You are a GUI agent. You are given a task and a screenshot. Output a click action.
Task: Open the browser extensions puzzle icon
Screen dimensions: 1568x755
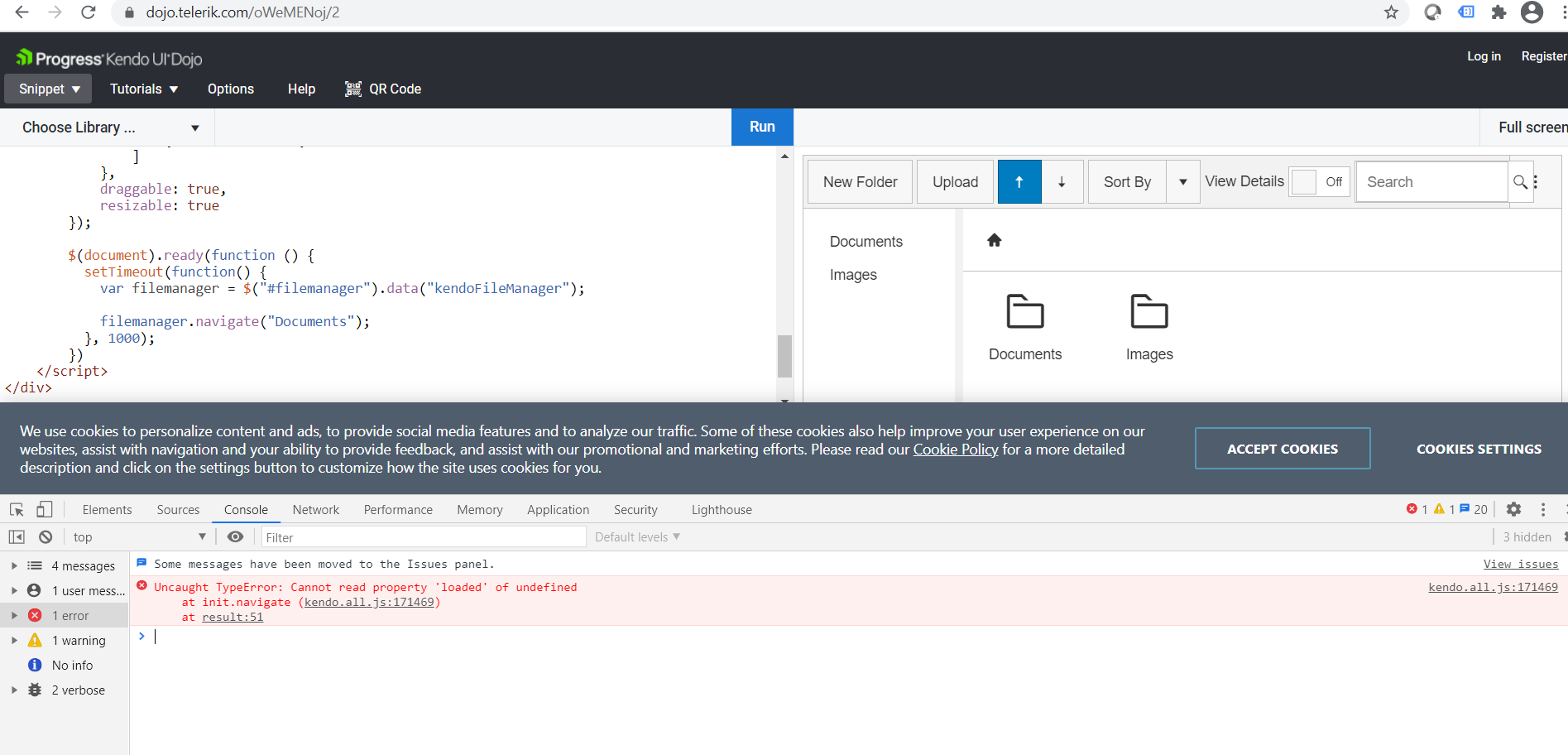coord(1498,12)
